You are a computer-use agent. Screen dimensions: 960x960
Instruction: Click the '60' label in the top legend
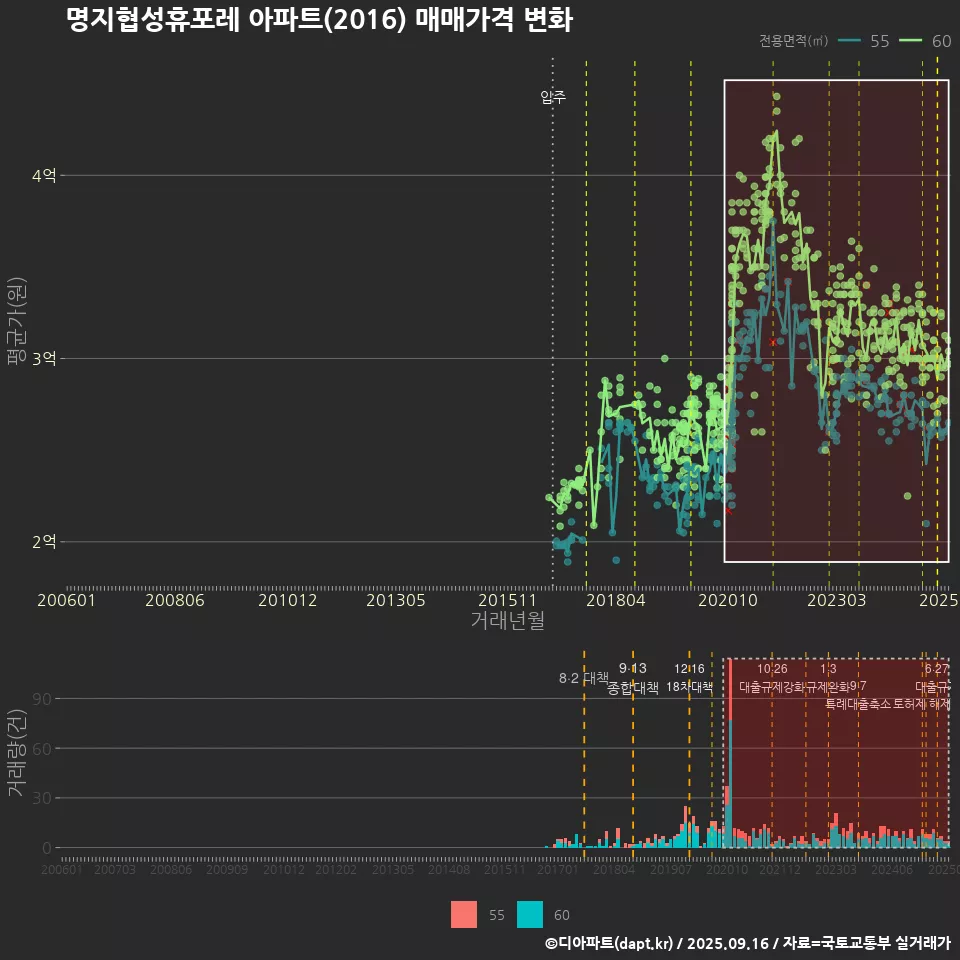click(941, 41)
